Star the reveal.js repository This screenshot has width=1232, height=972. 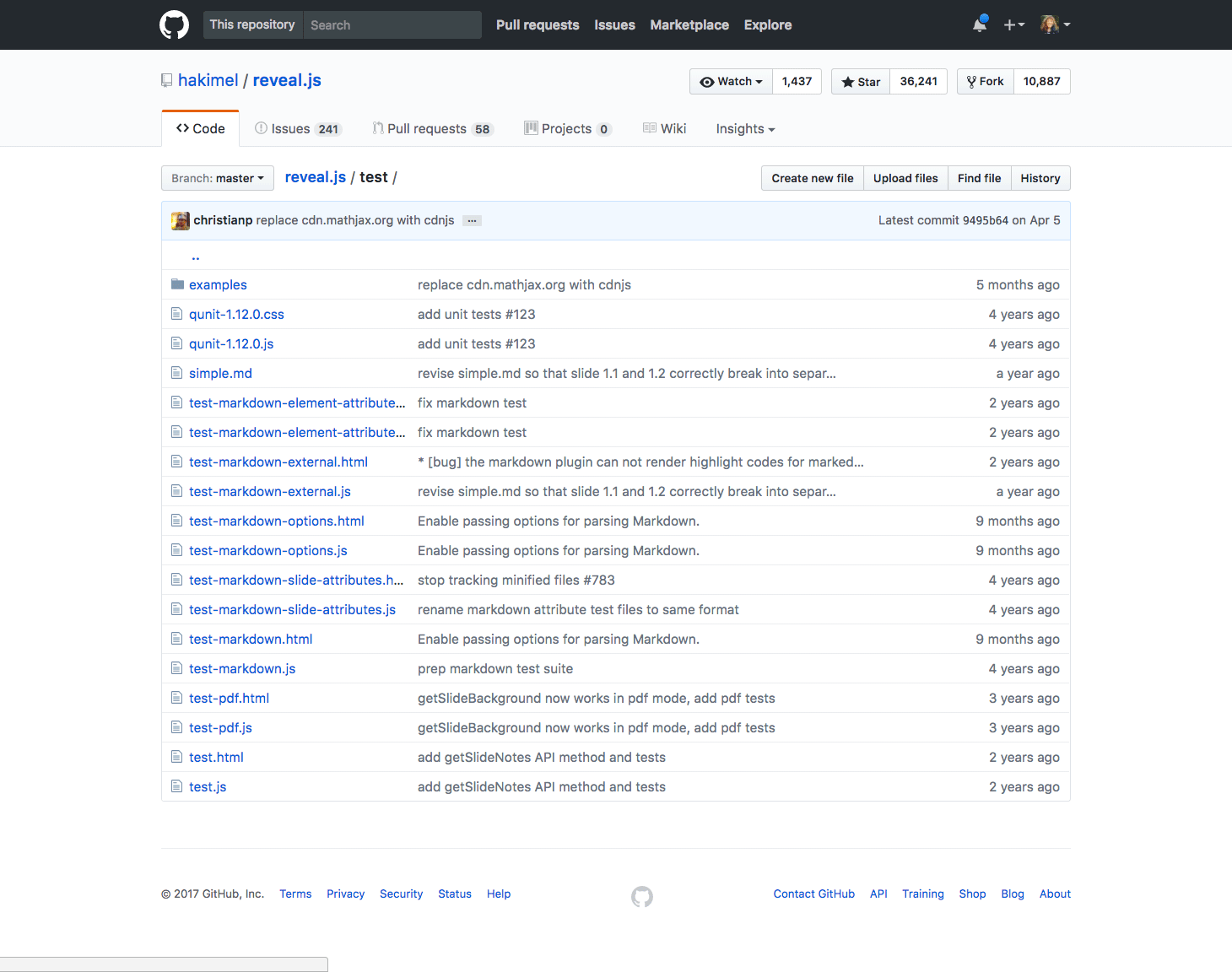point(860,81)
